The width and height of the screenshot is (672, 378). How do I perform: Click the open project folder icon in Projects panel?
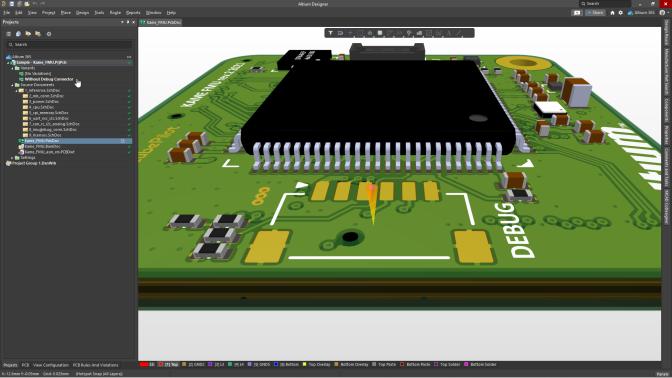[28, 34]
